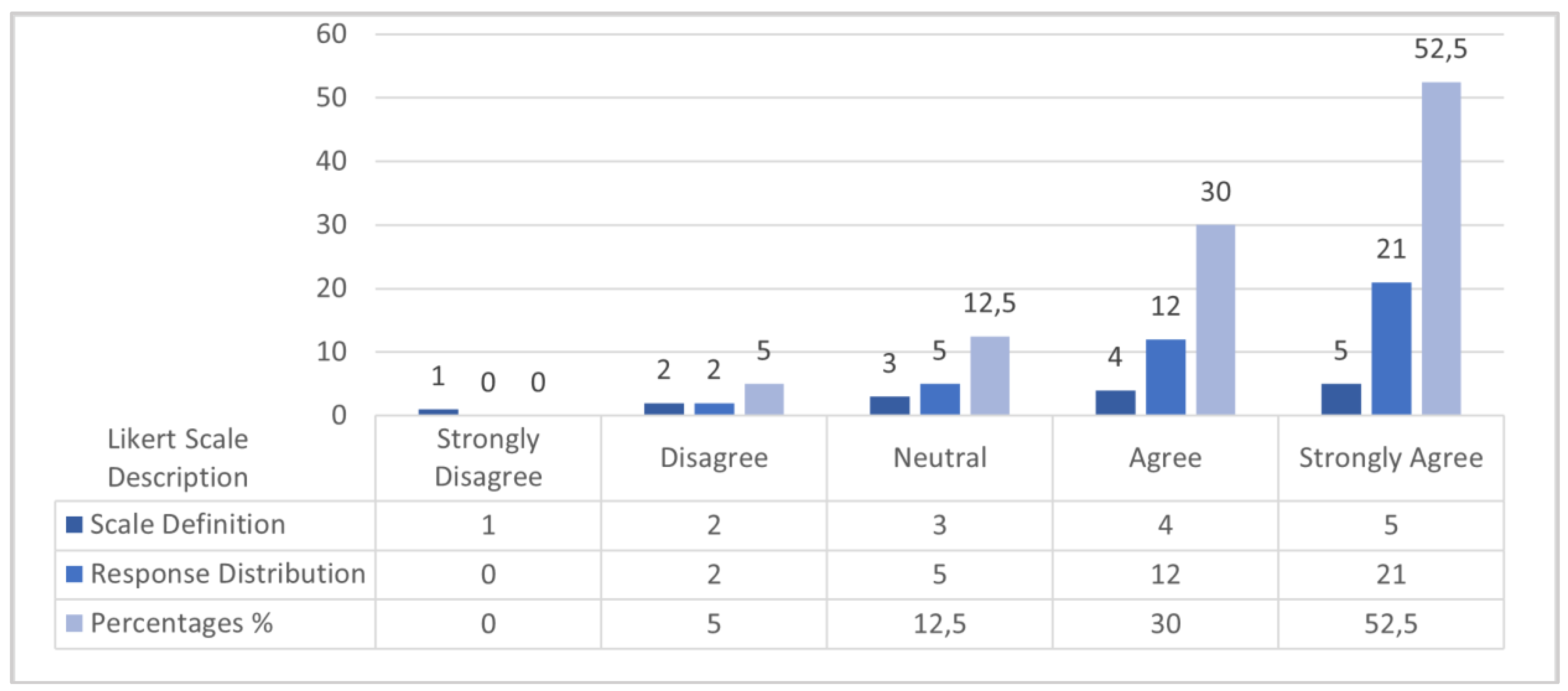Click the Agree percentage bar labeled 30
Viewport: 1568px width, 691px height.
tap(1215, 320)
